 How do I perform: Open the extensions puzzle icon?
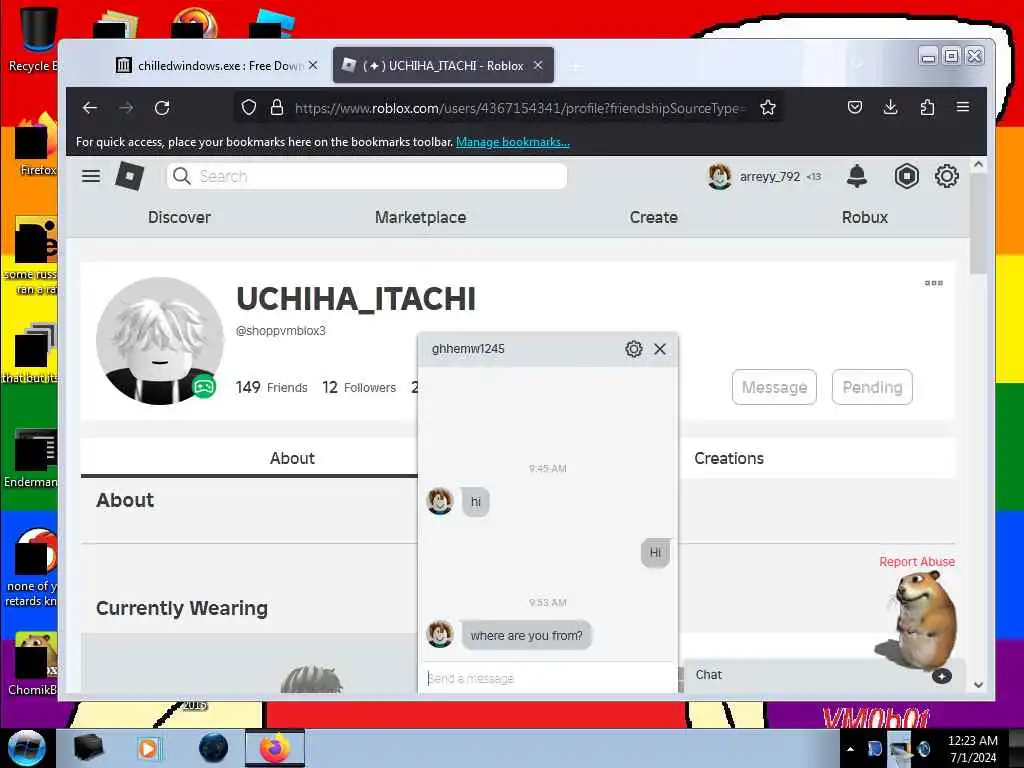tap(927, 107)
